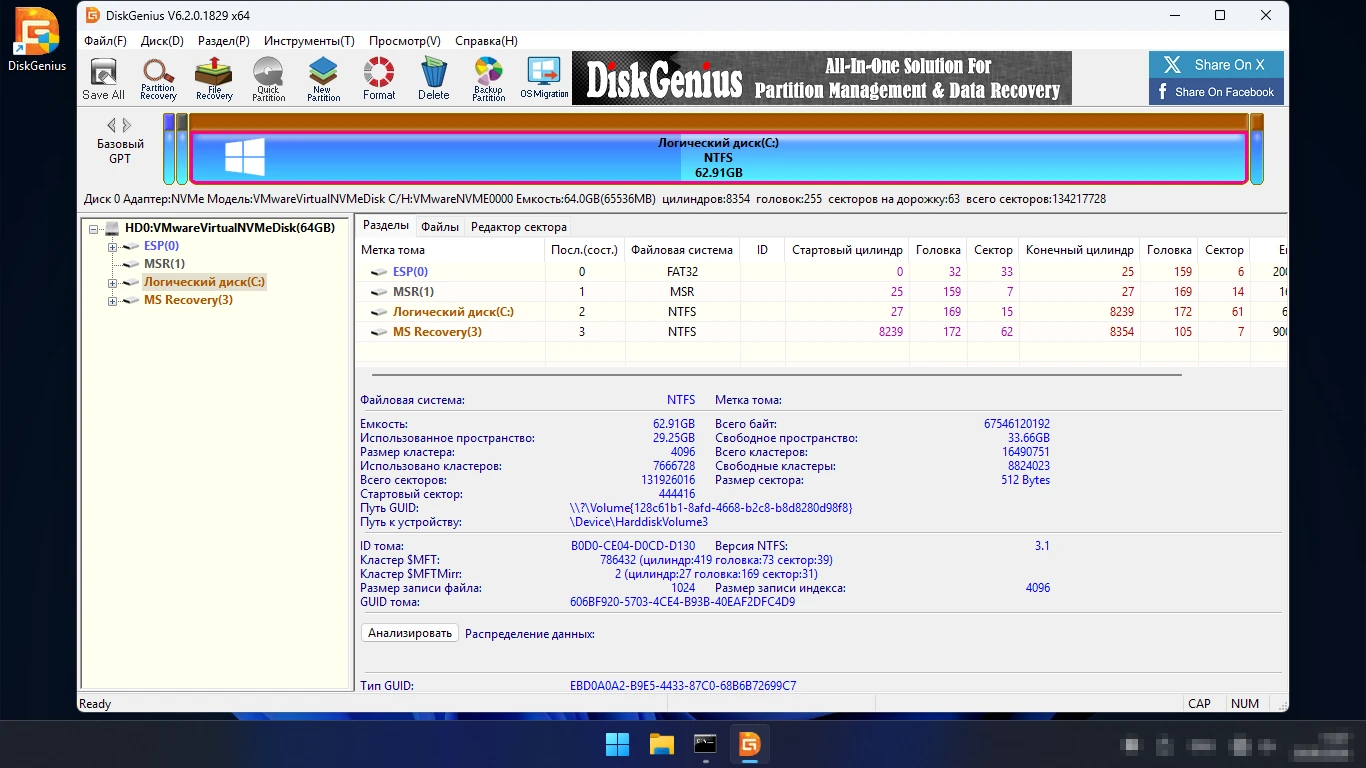The image size is (1366, 768).
Task: Open the Справка(H) menu
Action: (486, 41)
